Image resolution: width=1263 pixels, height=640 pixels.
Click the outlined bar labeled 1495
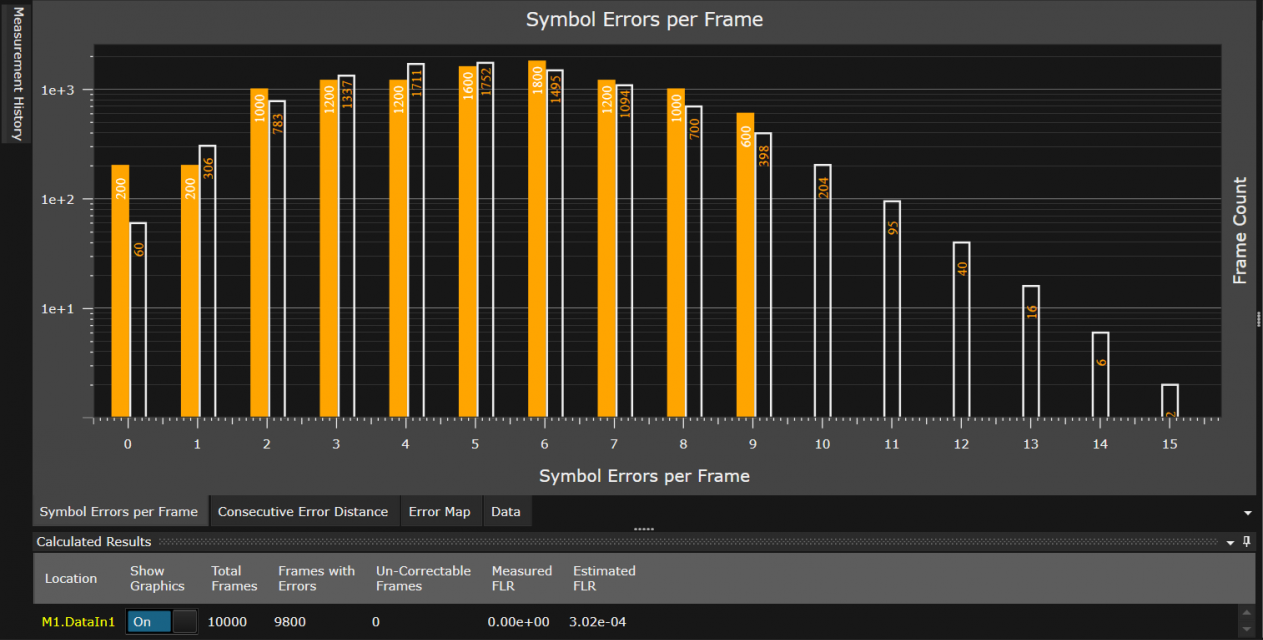pos(554,243)
